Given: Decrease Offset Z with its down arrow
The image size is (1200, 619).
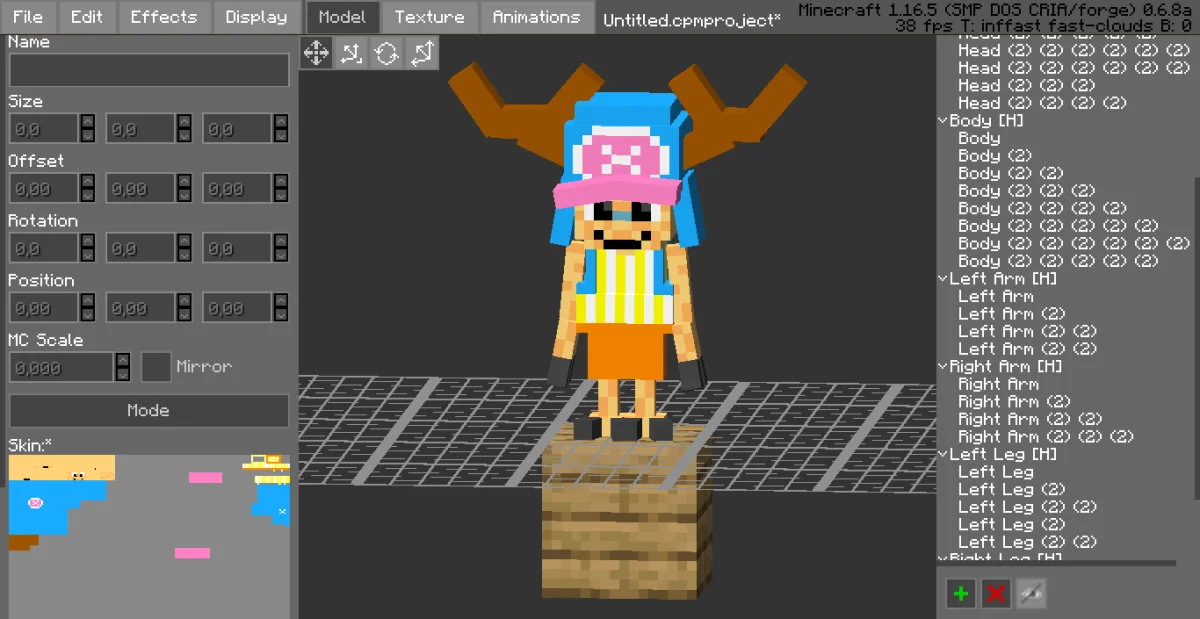Looking at the screenshot, I should pyautogui.click(x=282, y=195).
